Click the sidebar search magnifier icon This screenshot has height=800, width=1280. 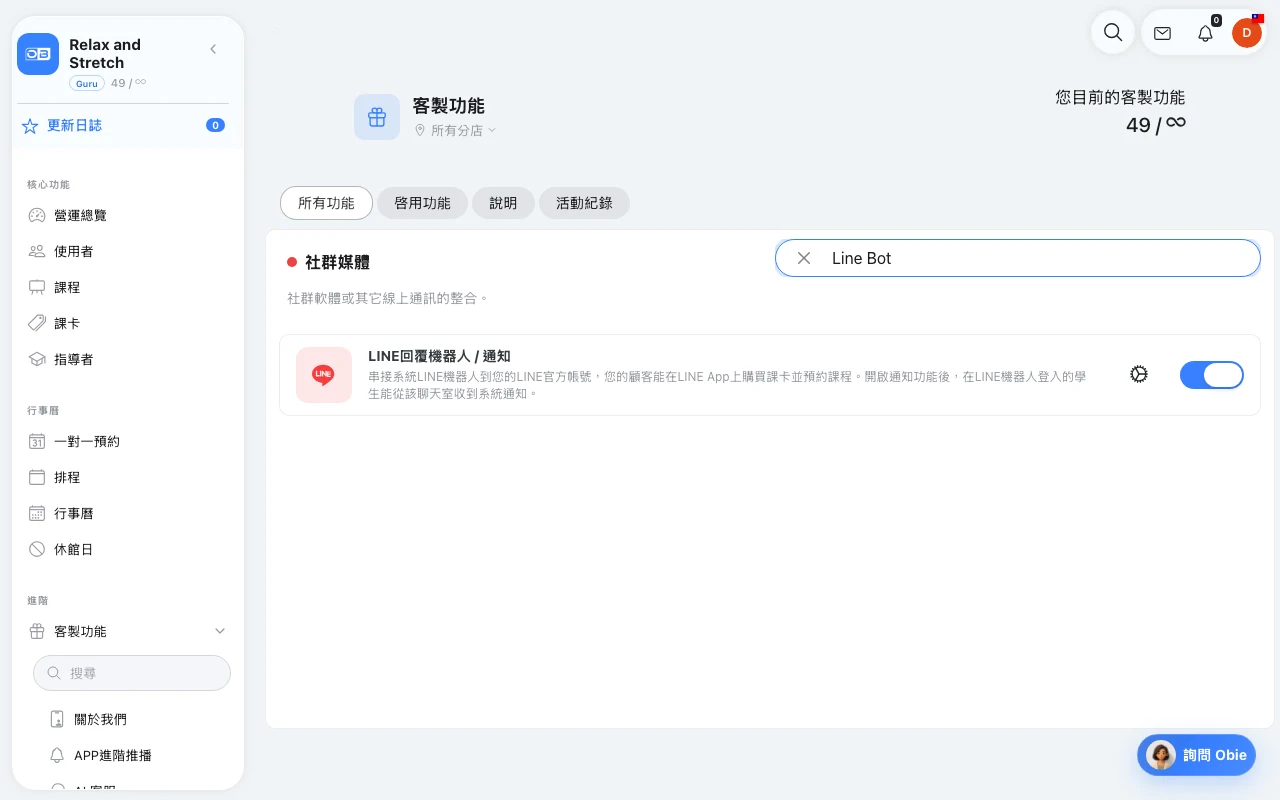54,674
